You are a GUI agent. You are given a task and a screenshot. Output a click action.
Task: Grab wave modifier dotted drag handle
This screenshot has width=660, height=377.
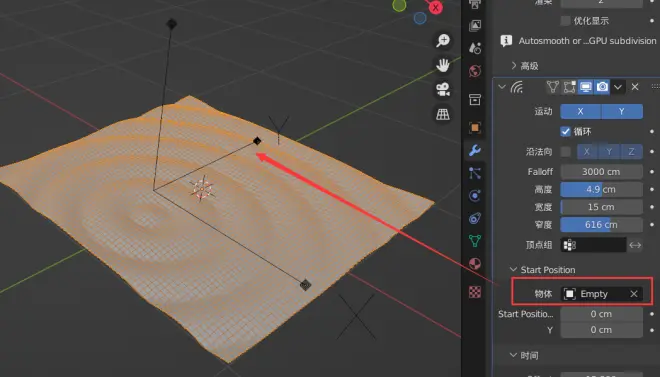(x=655, y=87)
